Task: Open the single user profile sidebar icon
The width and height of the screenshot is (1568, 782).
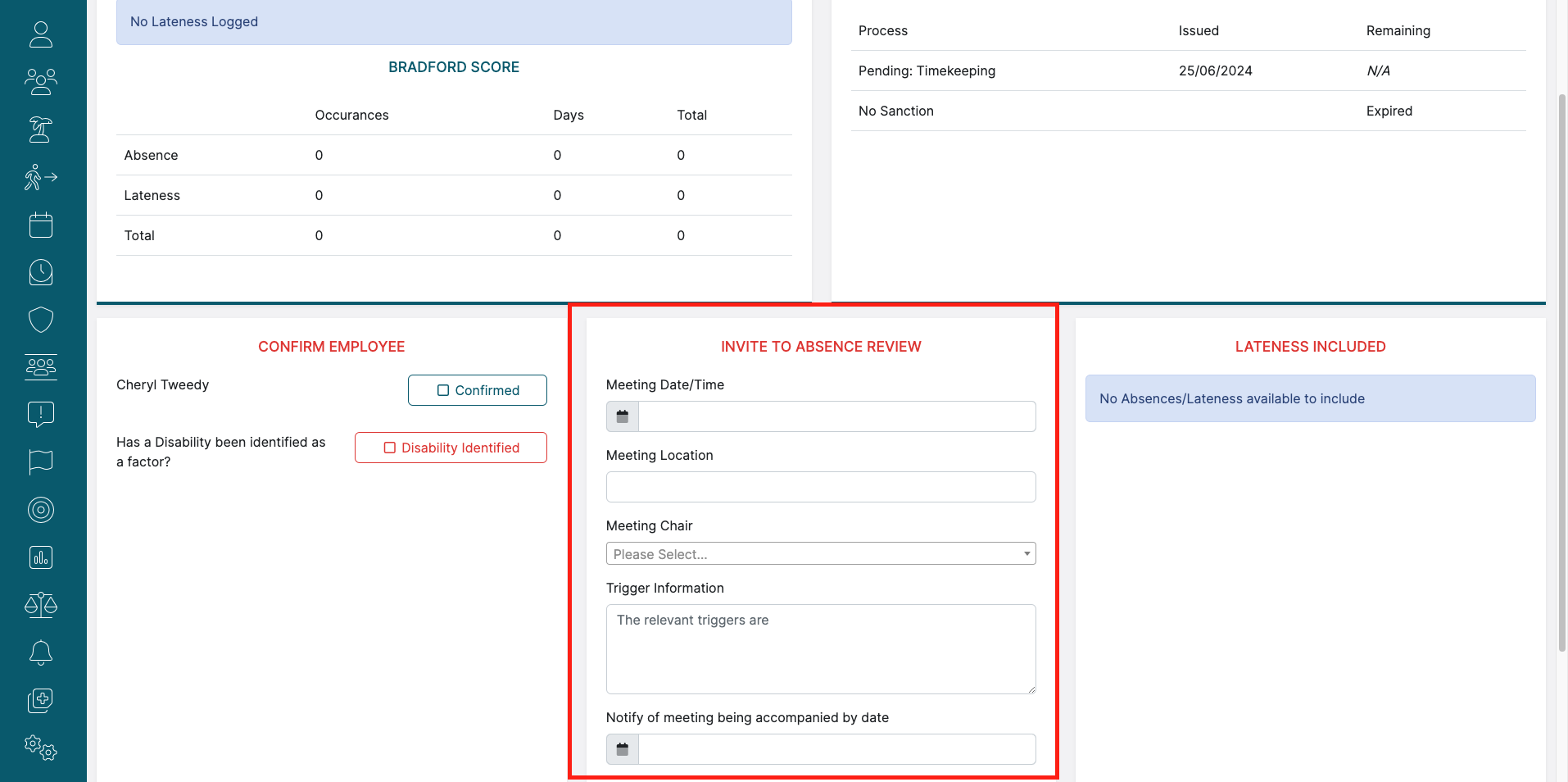Action: [x=41, y=34]
